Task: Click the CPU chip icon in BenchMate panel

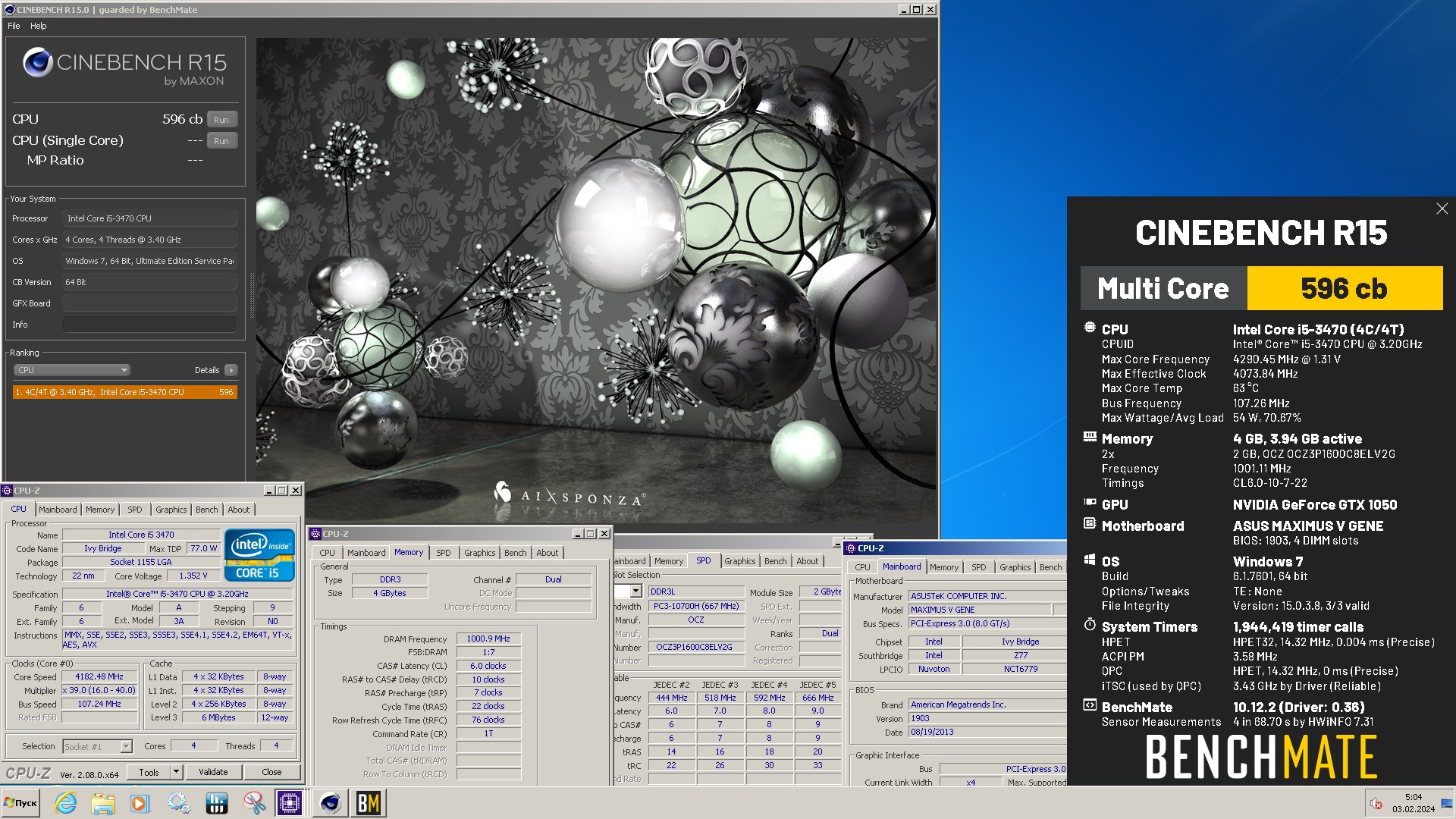Action: 1090,328
